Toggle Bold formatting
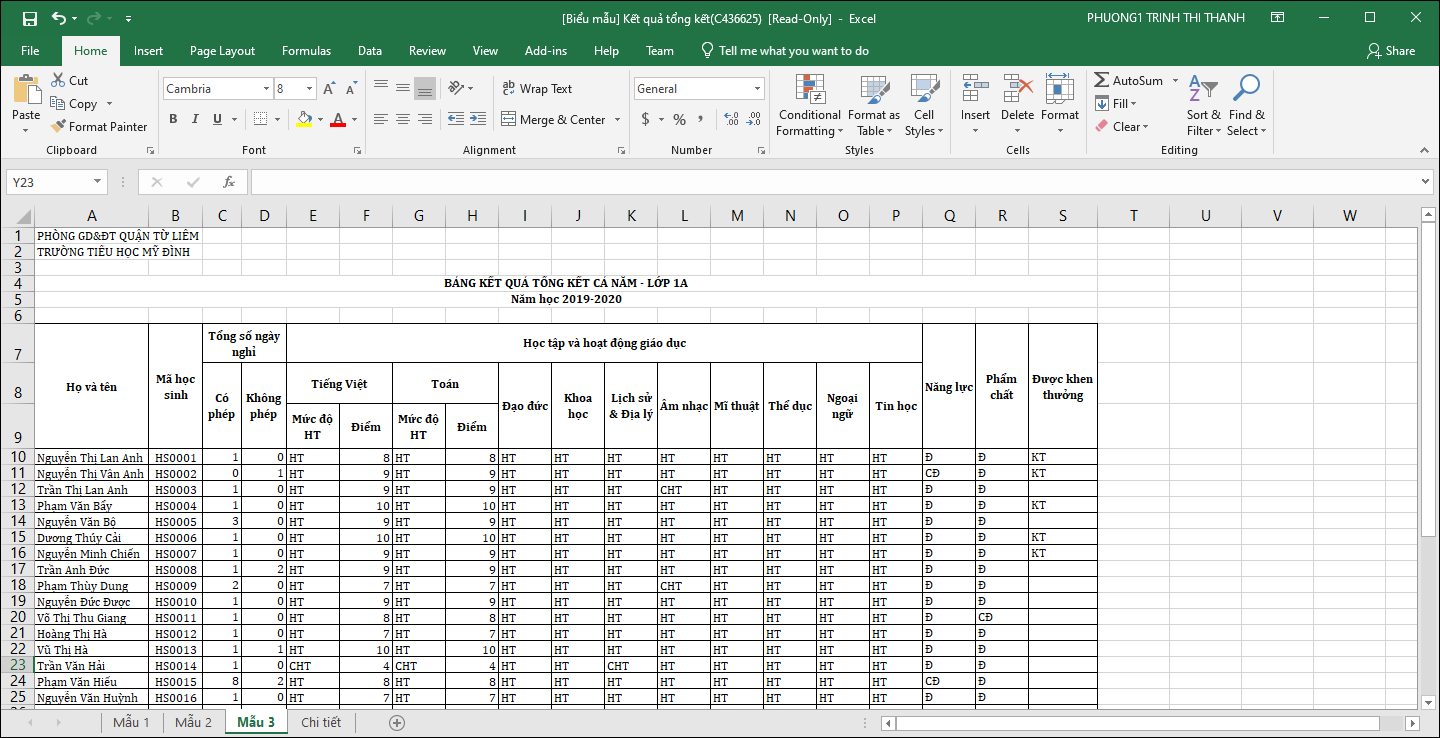Screen dimensions: 1440x738 [x=173, y=120]
